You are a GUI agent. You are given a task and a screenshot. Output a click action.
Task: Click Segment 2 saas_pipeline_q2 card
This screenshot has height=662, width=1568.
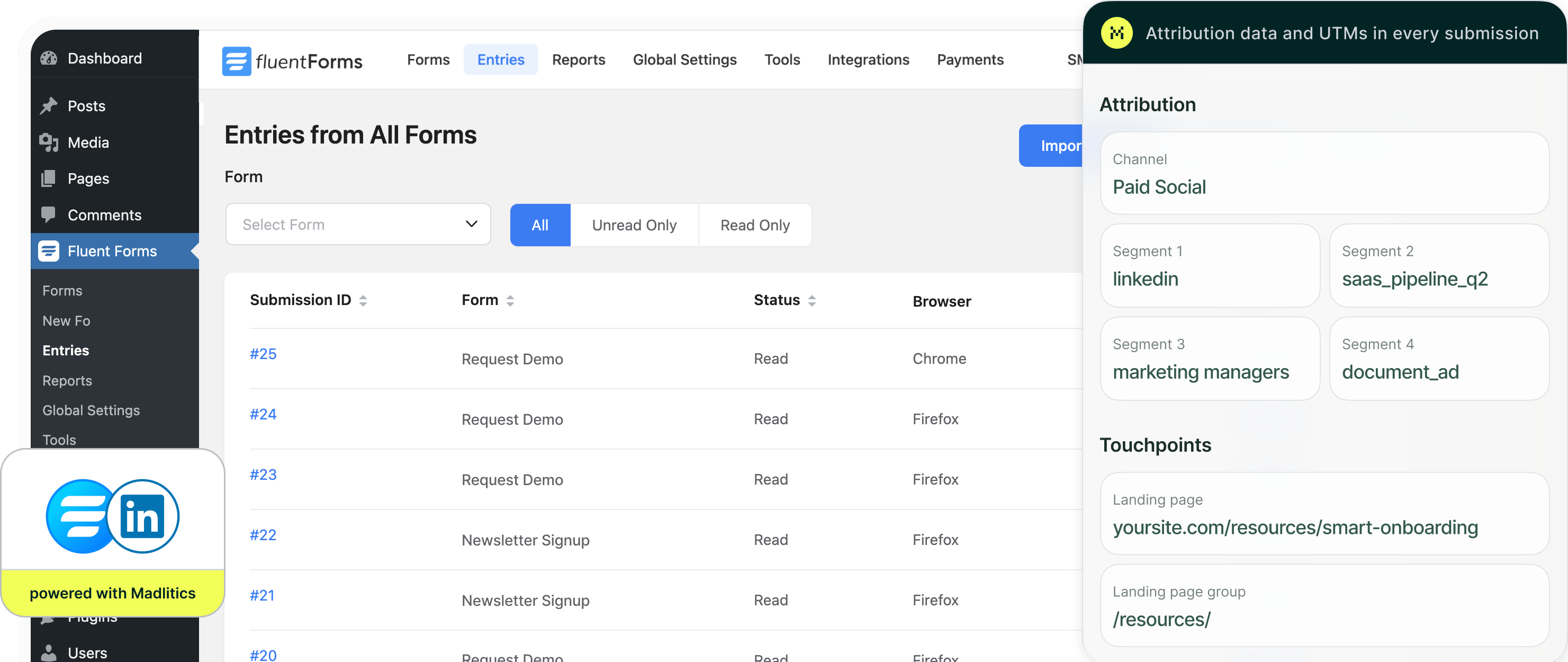point(1439,265)
